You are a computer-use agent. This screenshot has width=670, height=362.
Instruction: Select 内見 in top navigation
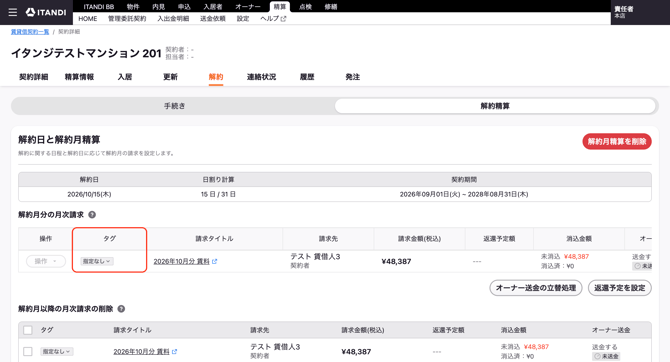pyautogui.click(x=159, y=7)
